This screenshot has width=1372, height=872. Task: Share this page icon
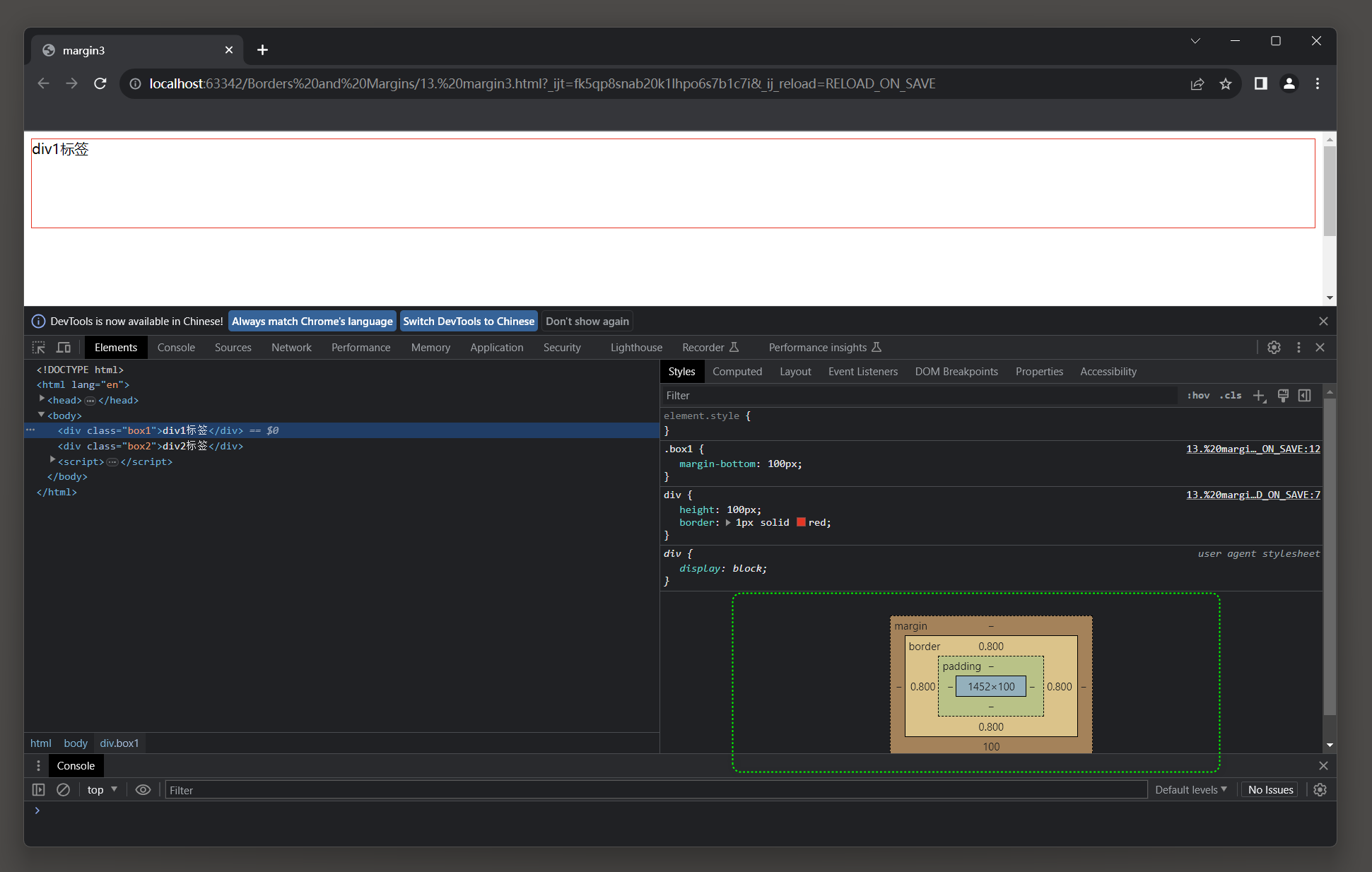point(1197,83)
